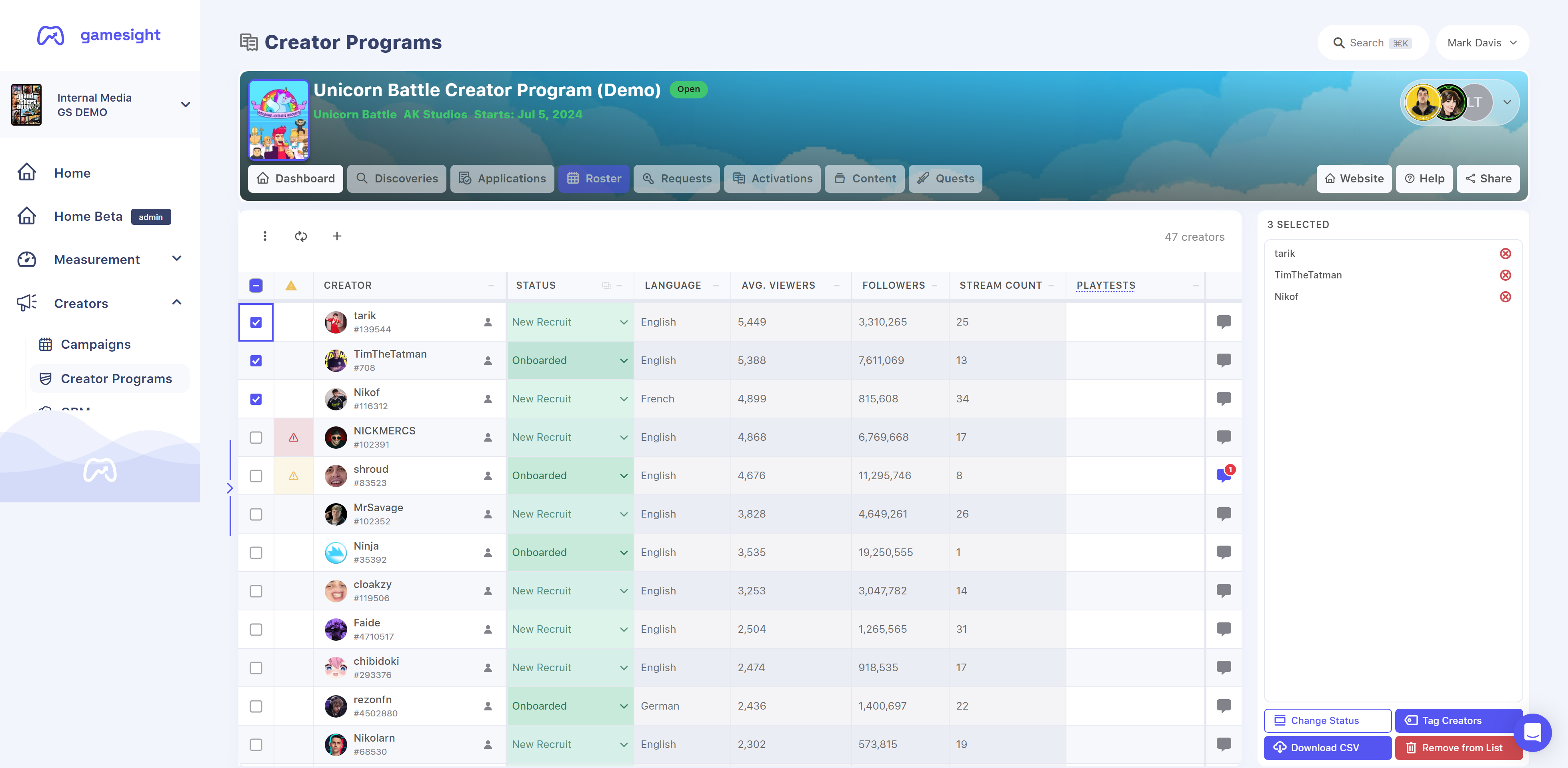The image size is (1568, 768).
Task: Open the comment bubble for Ninja's row
Action: pos(1224,552)
